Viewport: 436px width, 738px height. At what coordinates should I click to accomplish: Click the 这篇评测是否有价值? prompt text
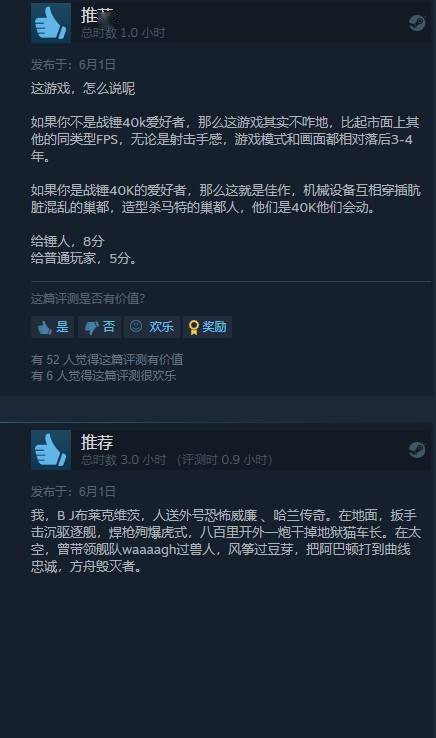tap(88, 298)
